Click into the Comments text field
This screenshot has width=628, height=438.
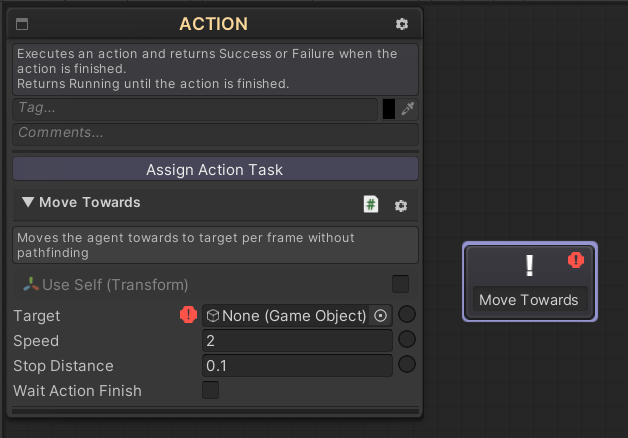click(x=215, y=134)
